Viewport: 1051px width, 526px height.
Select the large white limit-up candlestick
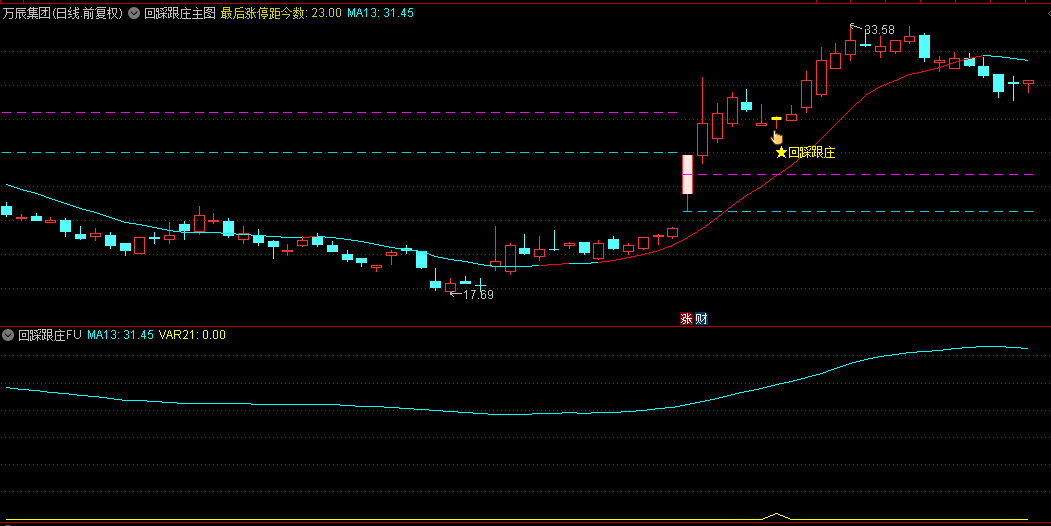click(687, 174)
